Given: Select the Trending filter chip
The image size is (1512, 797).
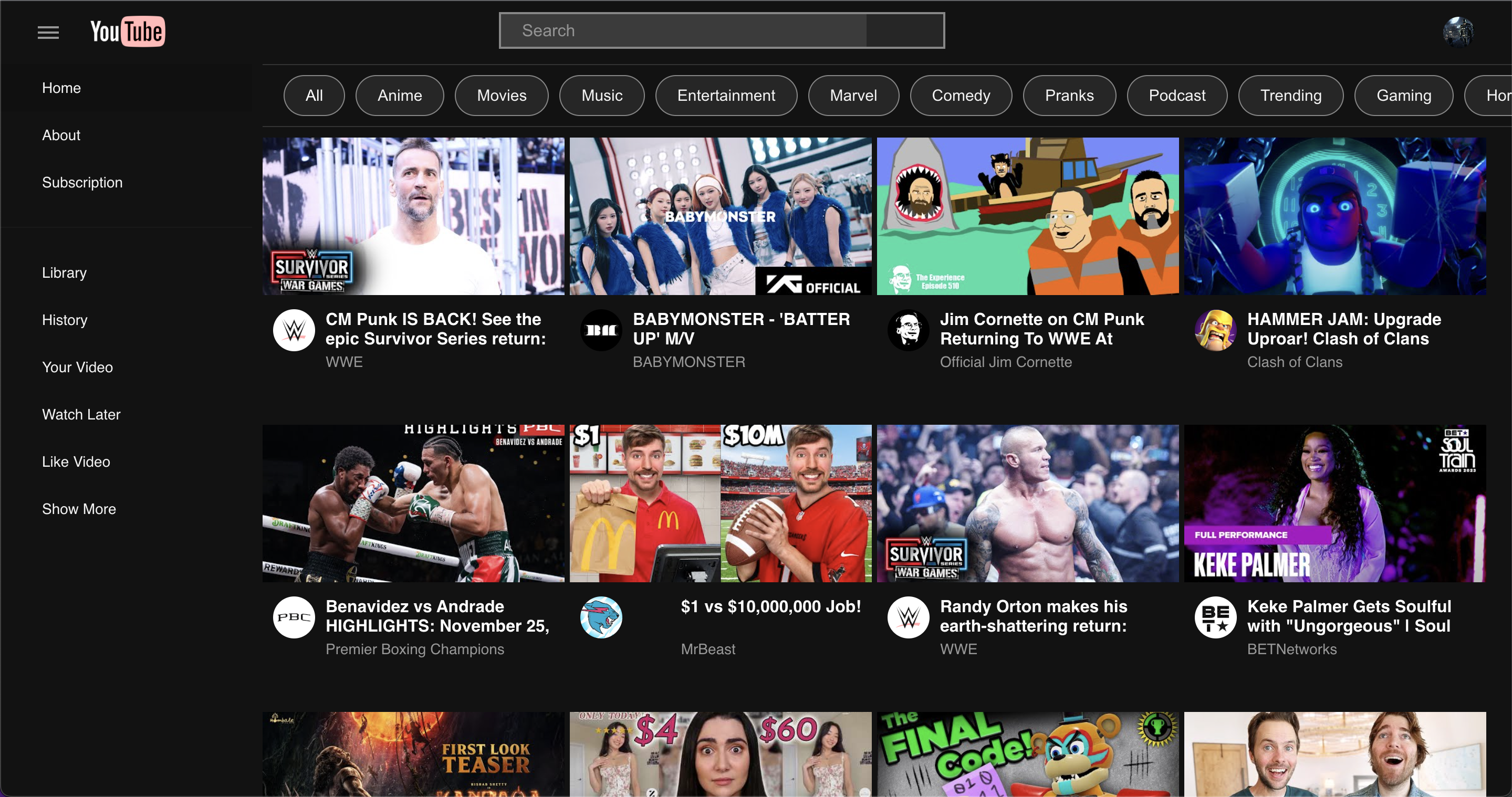Looking at the screenshot, I should pos(1291,96).
